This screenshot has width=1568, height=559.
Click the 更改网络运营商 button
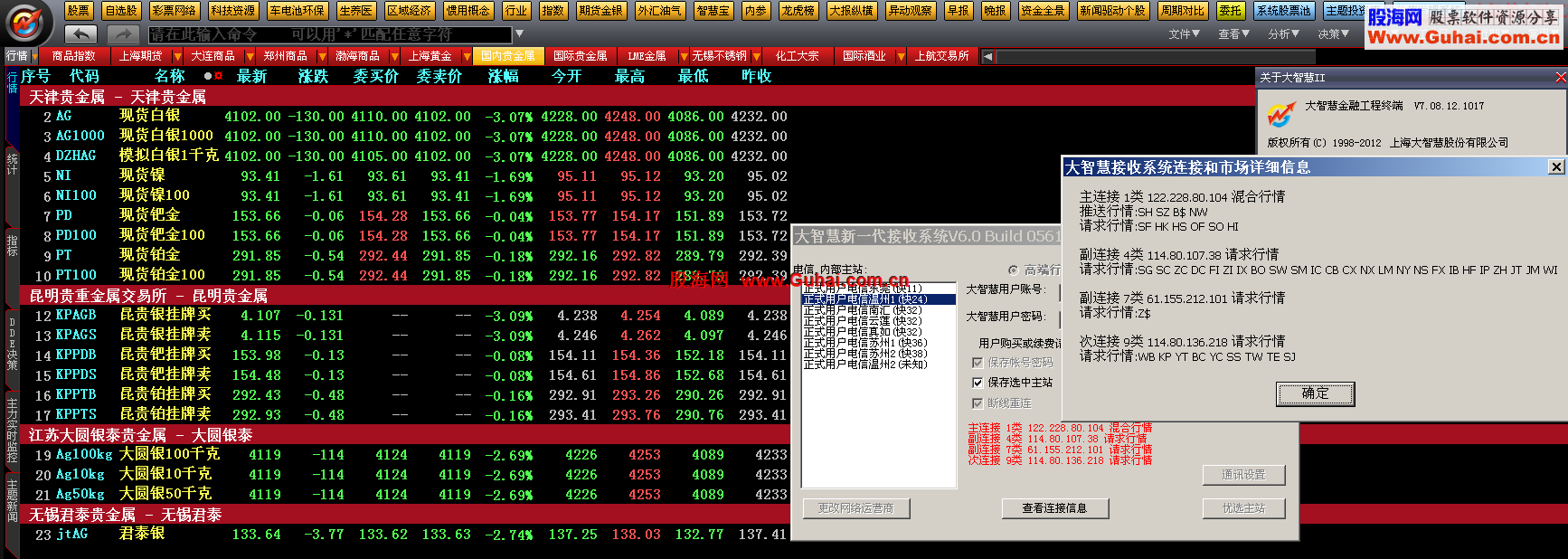click(856, 508)
